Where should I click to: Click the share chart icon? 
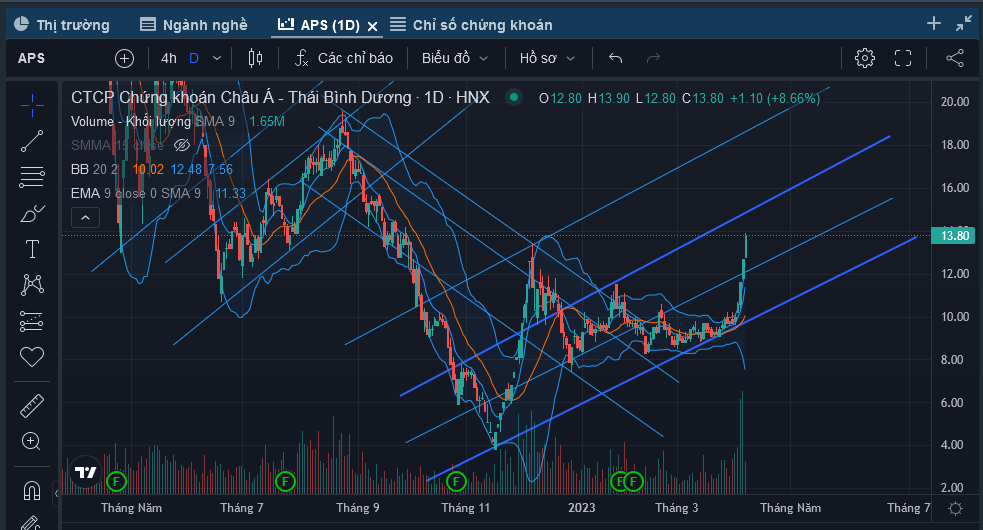click(955, 58)
